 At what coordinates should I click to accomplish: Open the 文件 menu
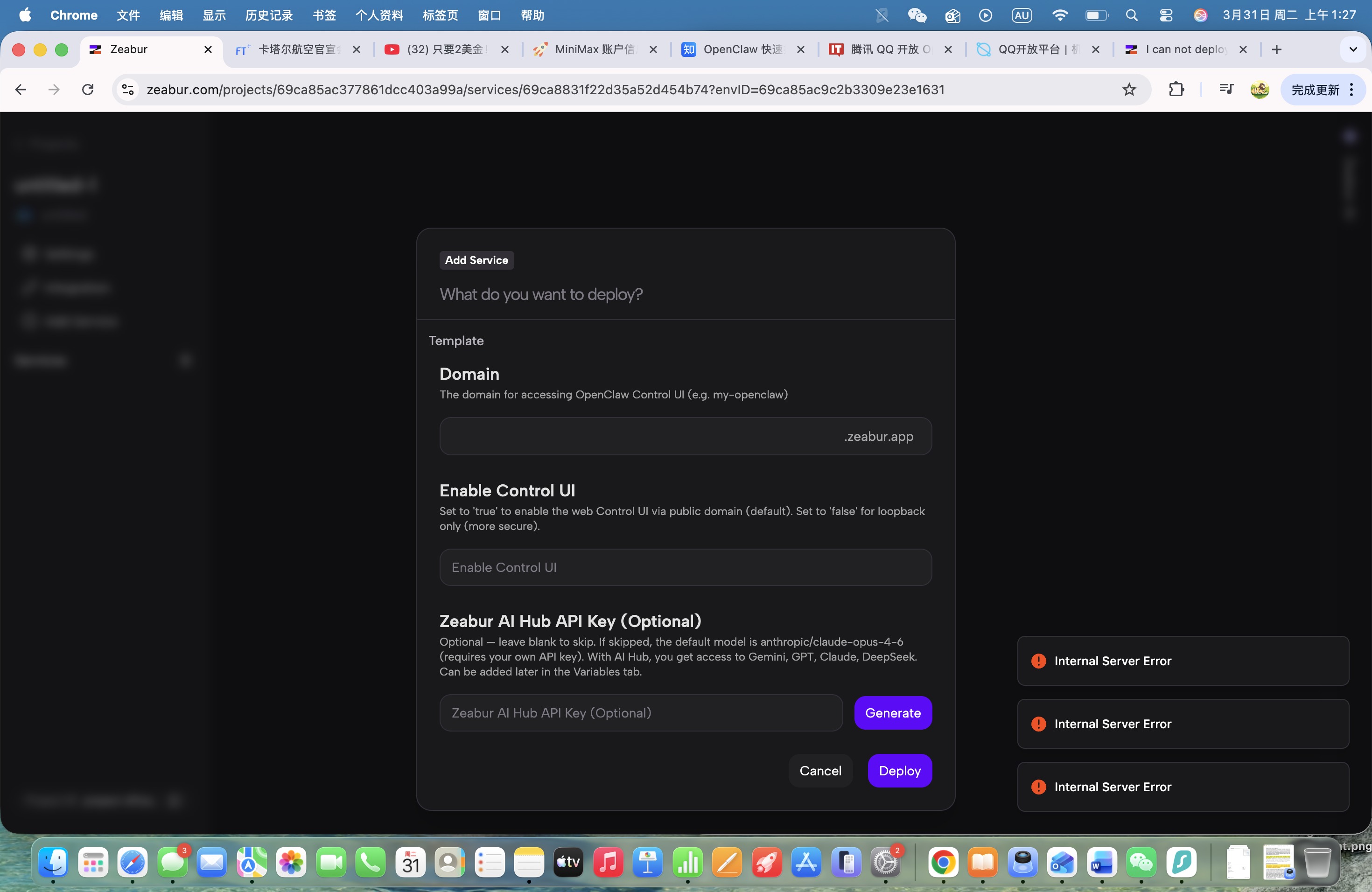128,15
